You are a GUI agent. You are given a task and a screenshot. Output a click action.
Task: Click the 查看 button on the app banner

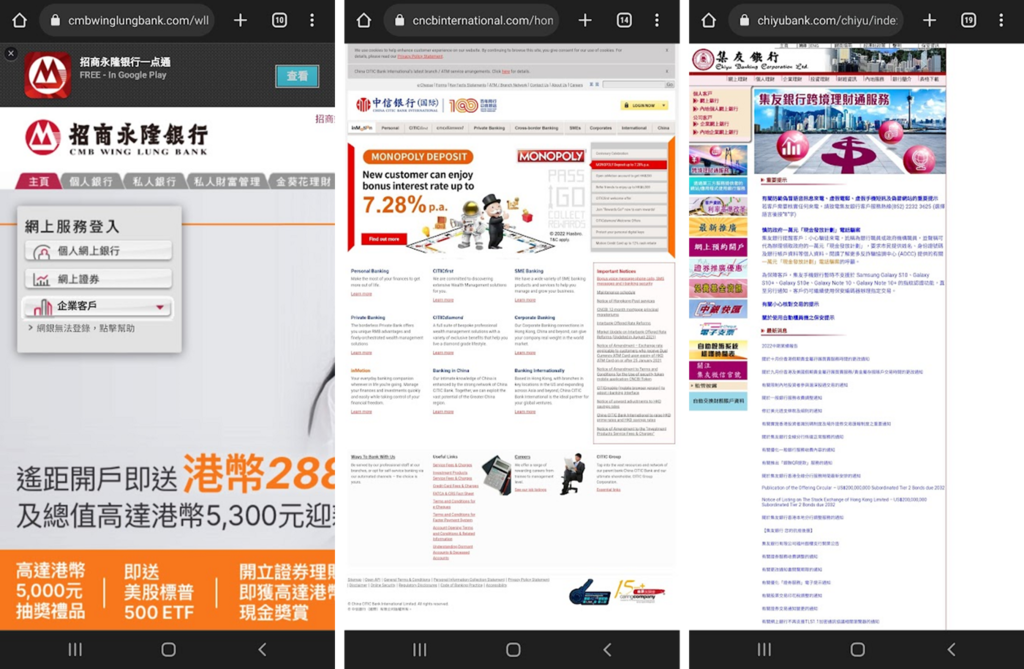point(297,76)
